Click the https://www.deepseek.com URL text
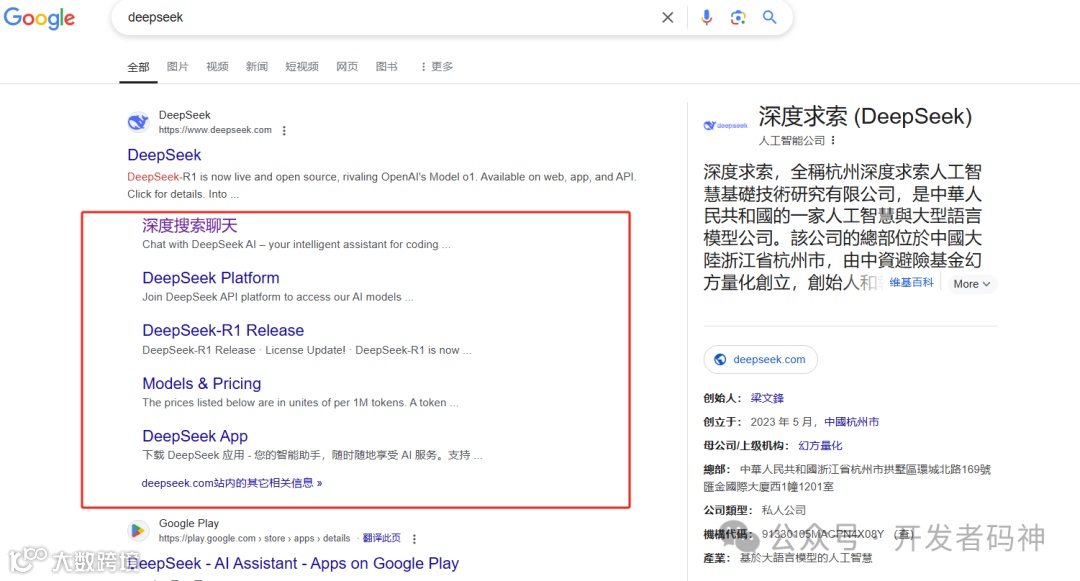 pyautogui.click(x=215, y=130)
